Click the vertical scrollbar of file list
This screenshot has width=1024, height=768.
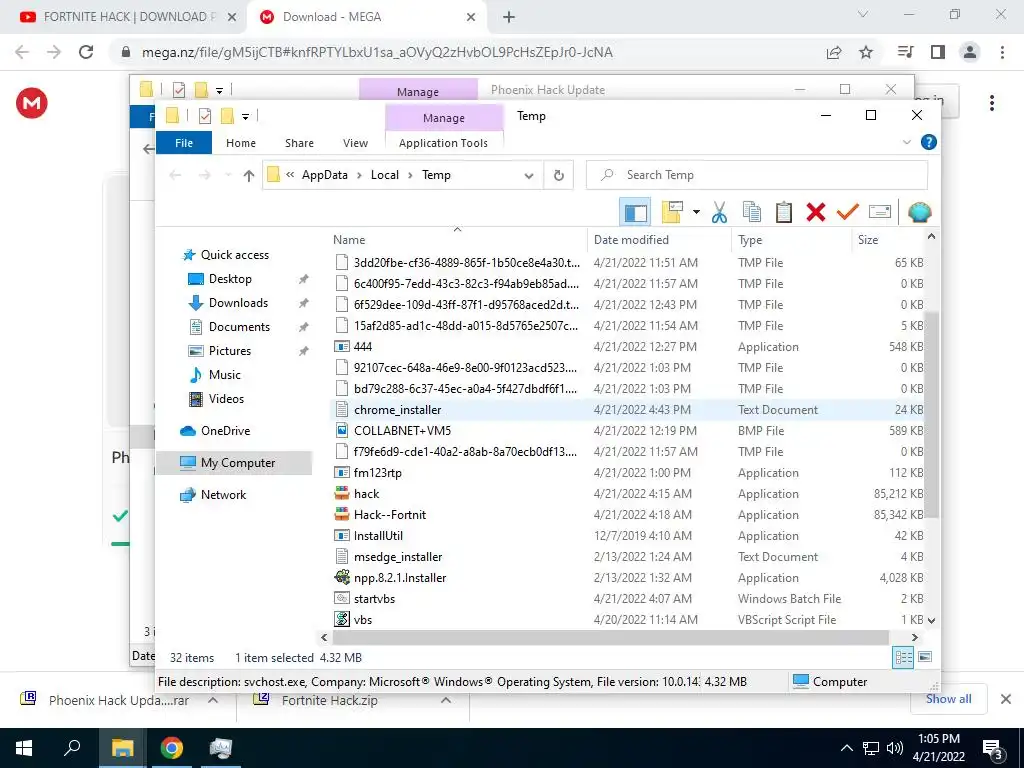(932, 415)
